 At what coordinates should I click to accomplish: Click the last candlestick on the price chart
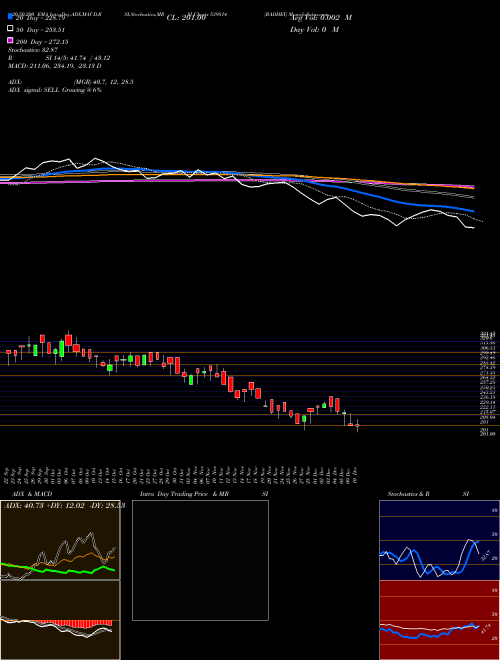tap(357, 426)
